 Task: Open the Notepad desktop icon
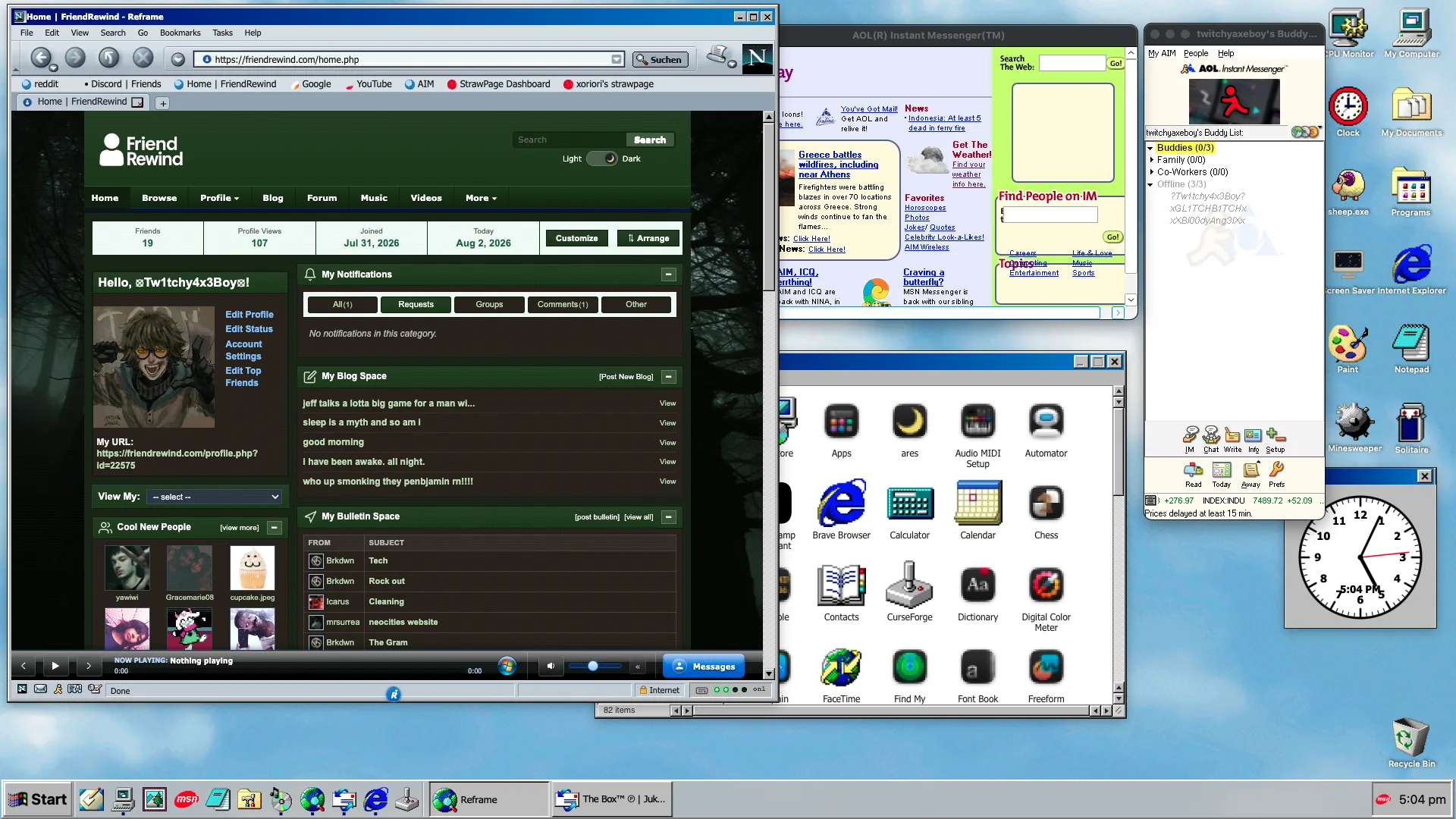coord(1411,349)
